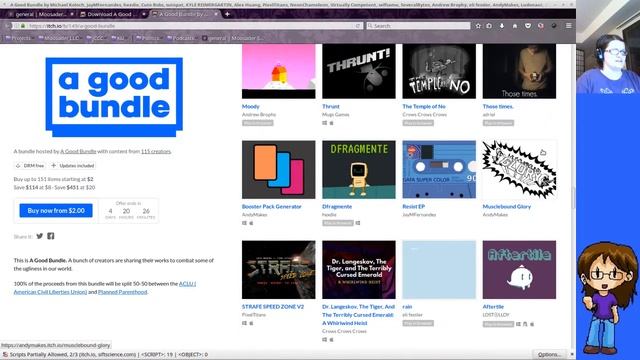Select the A Good Bundle tab
Screen dimensions: 640x360
(x=184, y=14)
